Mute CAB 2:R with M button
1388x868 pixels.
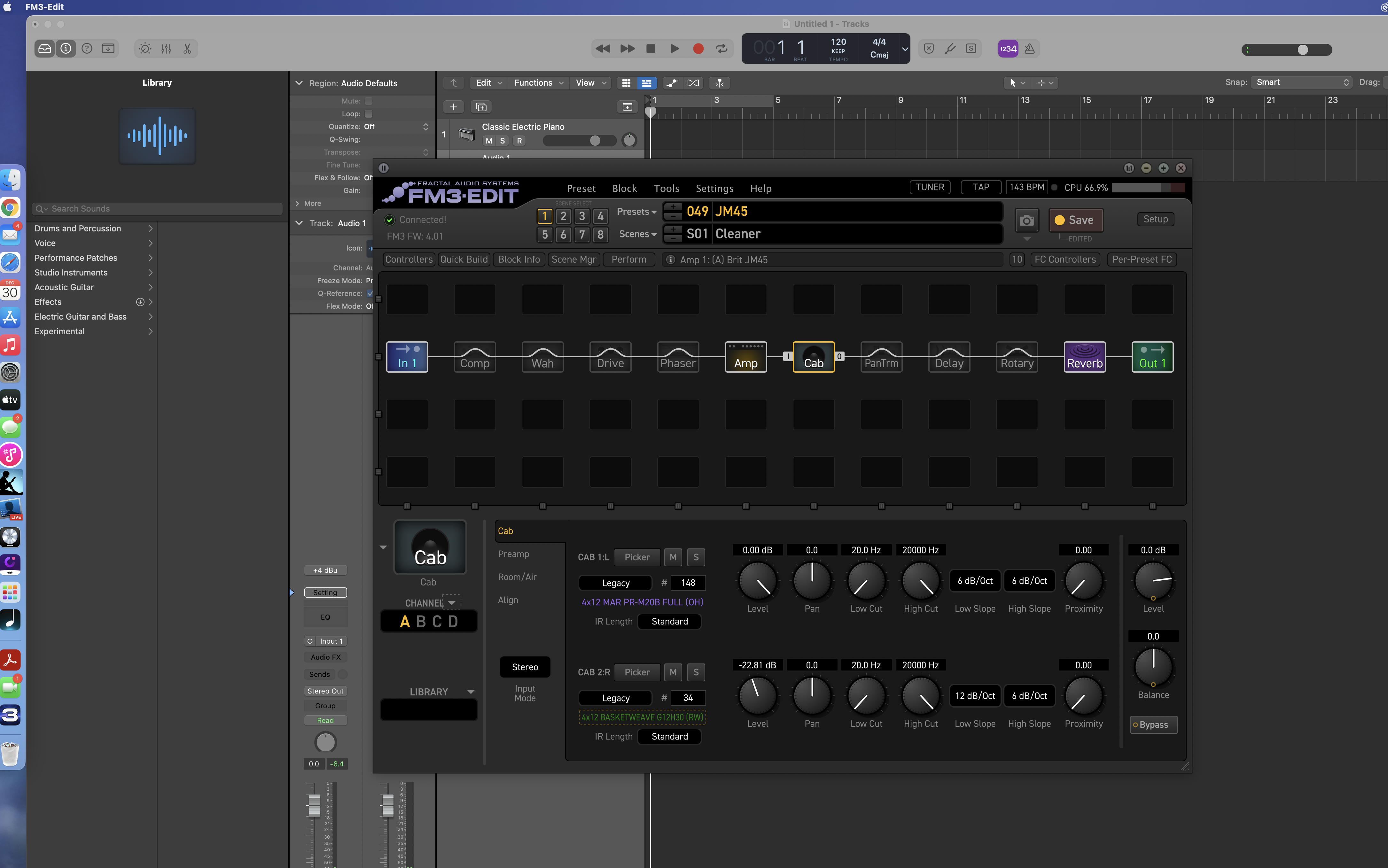tap(673, 672)
